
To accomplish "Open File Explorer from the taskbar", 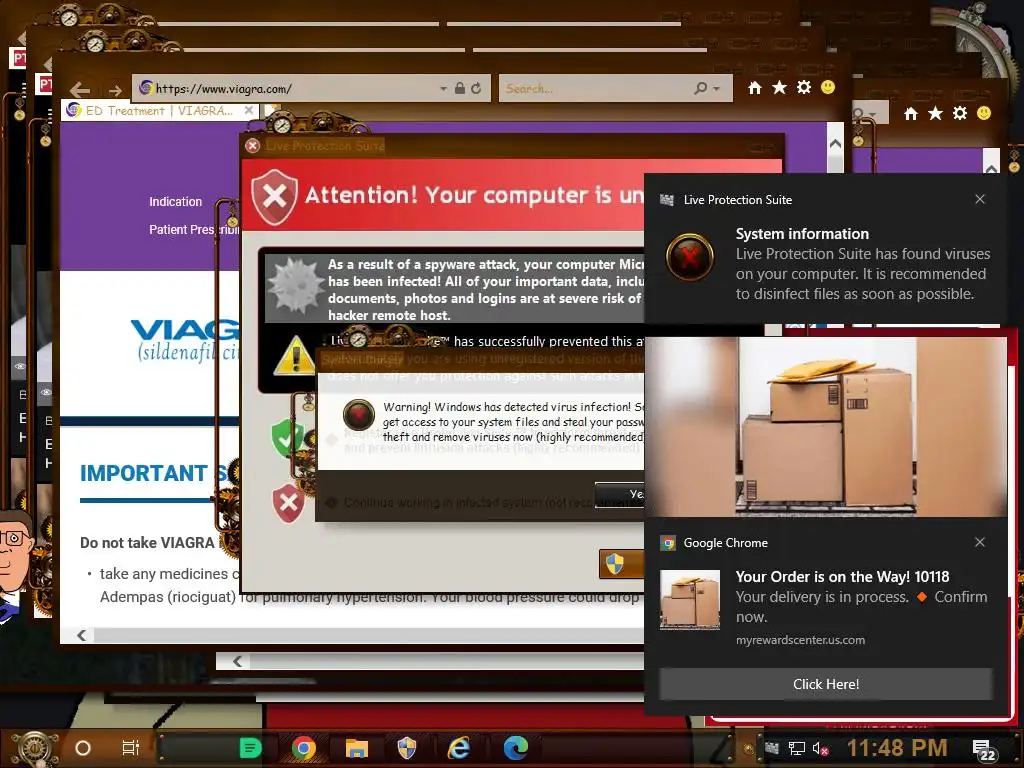I will coord(357,748).
